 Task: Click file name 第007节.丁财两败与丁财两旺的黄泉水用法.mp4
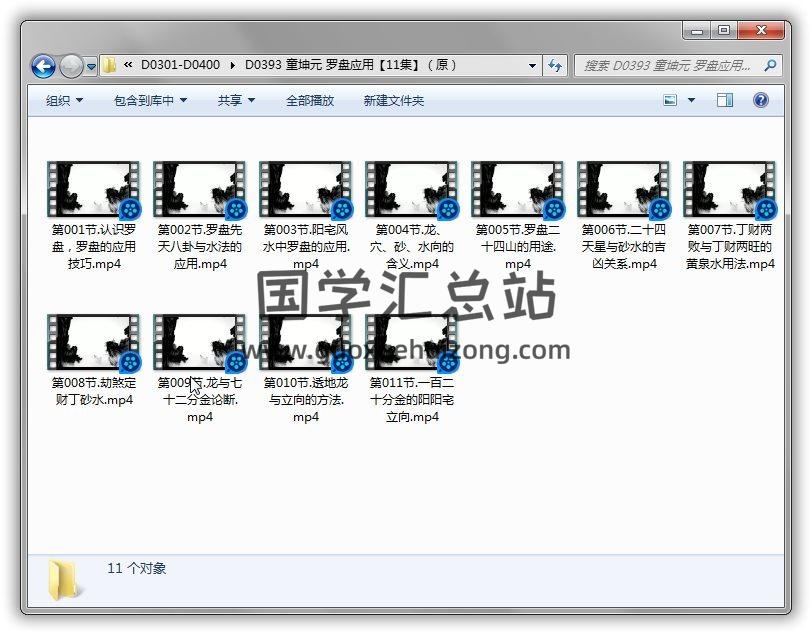point(730,247)
